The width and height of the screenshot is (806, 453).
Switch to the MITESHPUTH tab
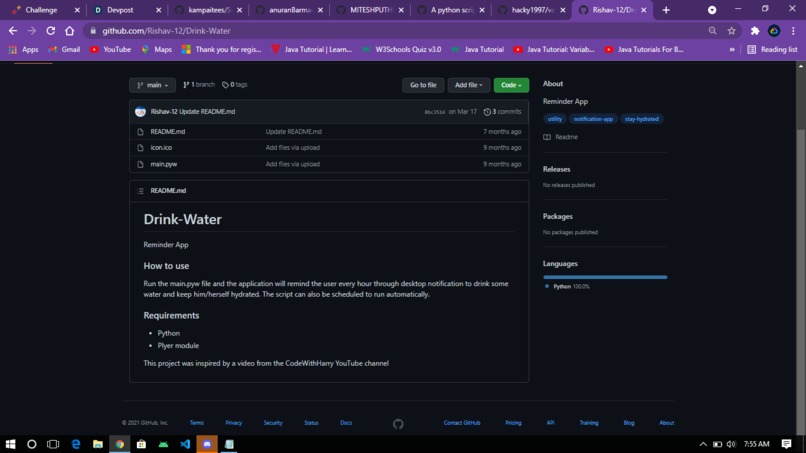point(370,10)
